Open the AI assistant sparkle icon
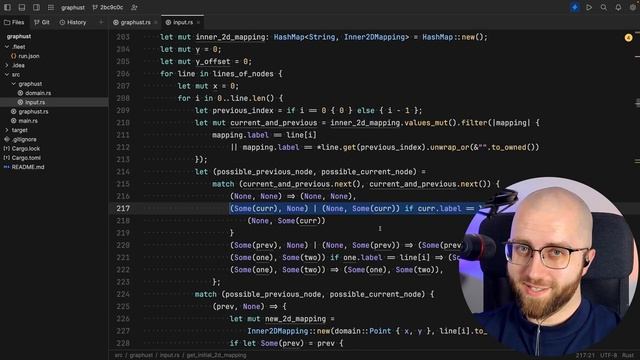The width and height of the screenshot is (640, 360). point(575,7)
